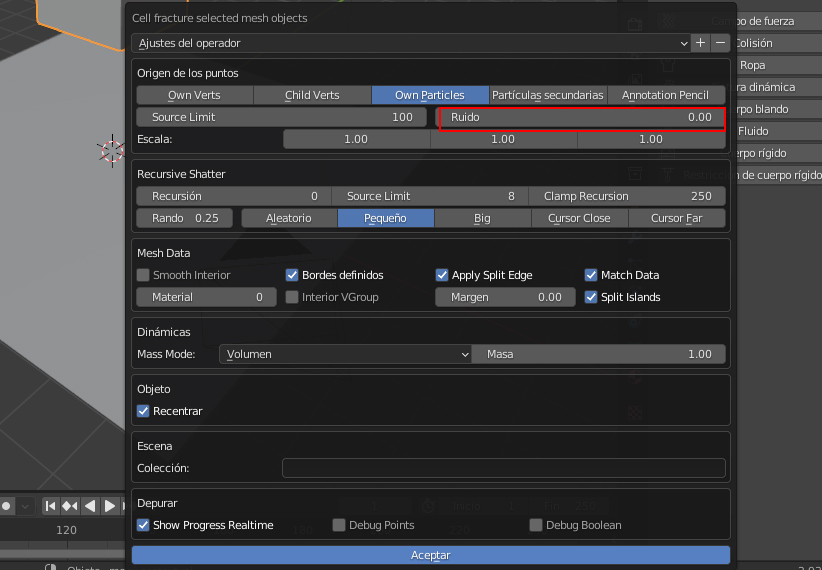Click the Colección text field

504,468
